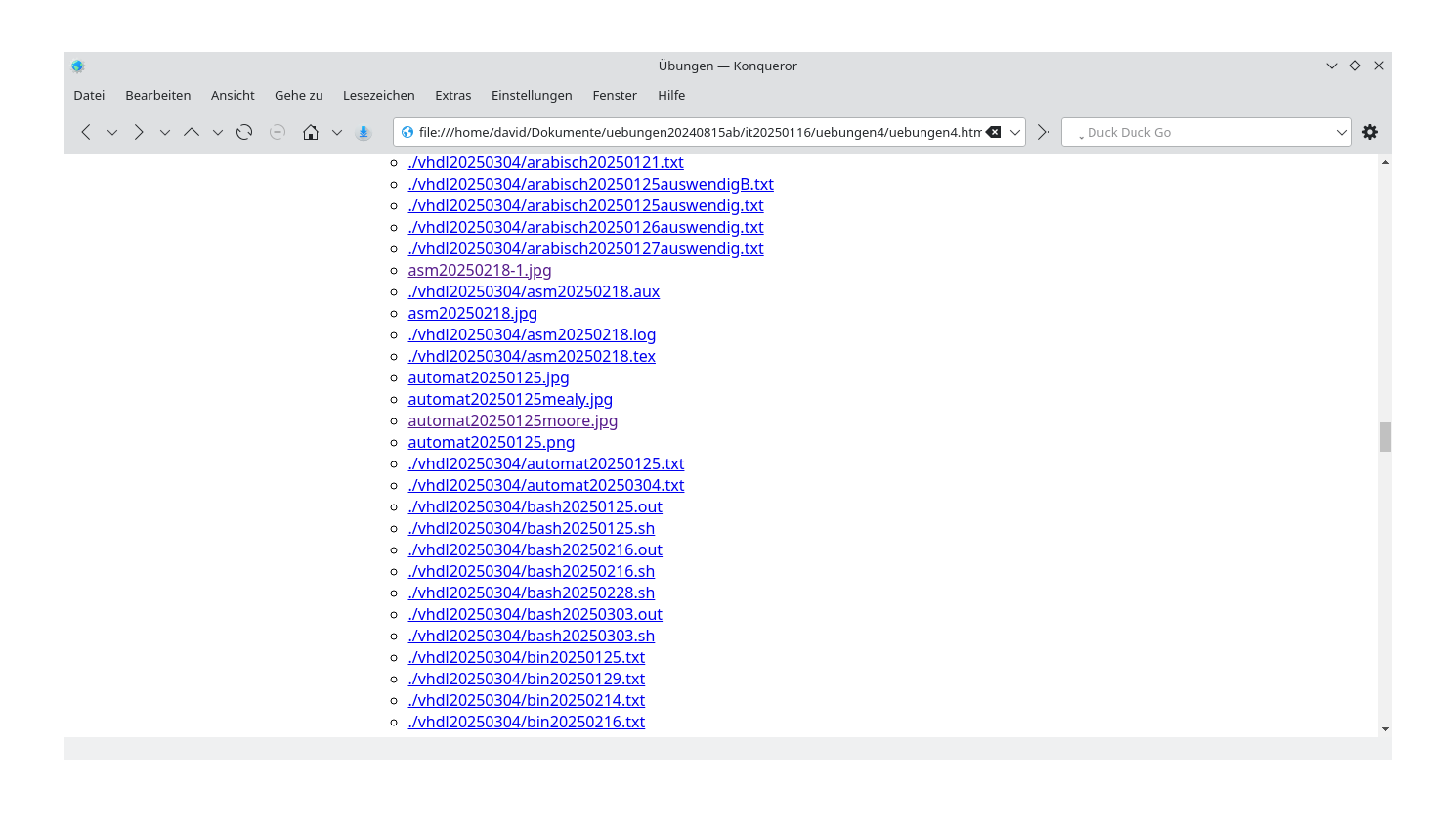Expand the Forward history dropdown
The width and height of the screenshot is (1456, 835).
coord(165,132)
